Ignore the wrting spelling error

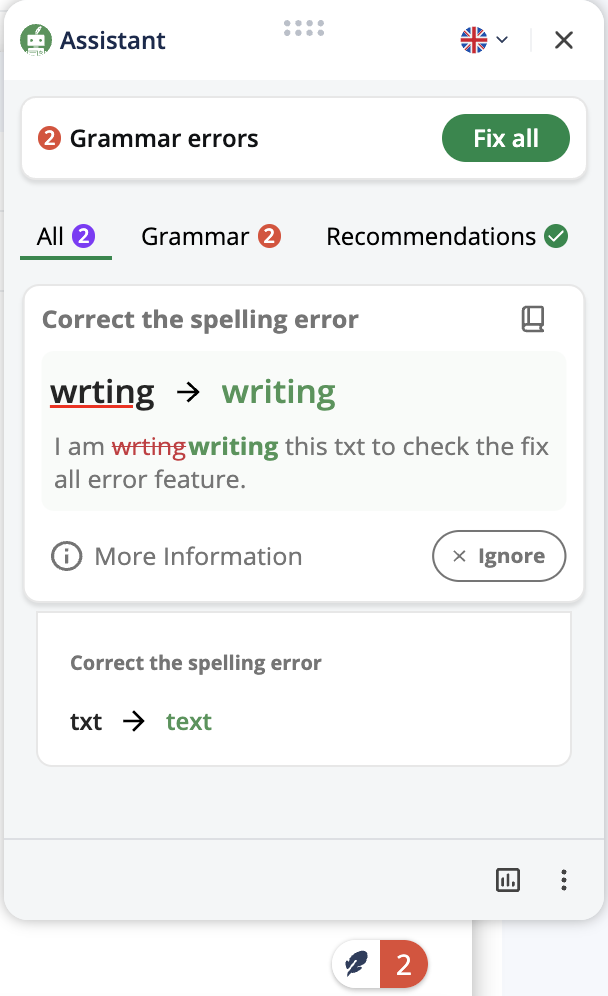click(x=498, y=556)
